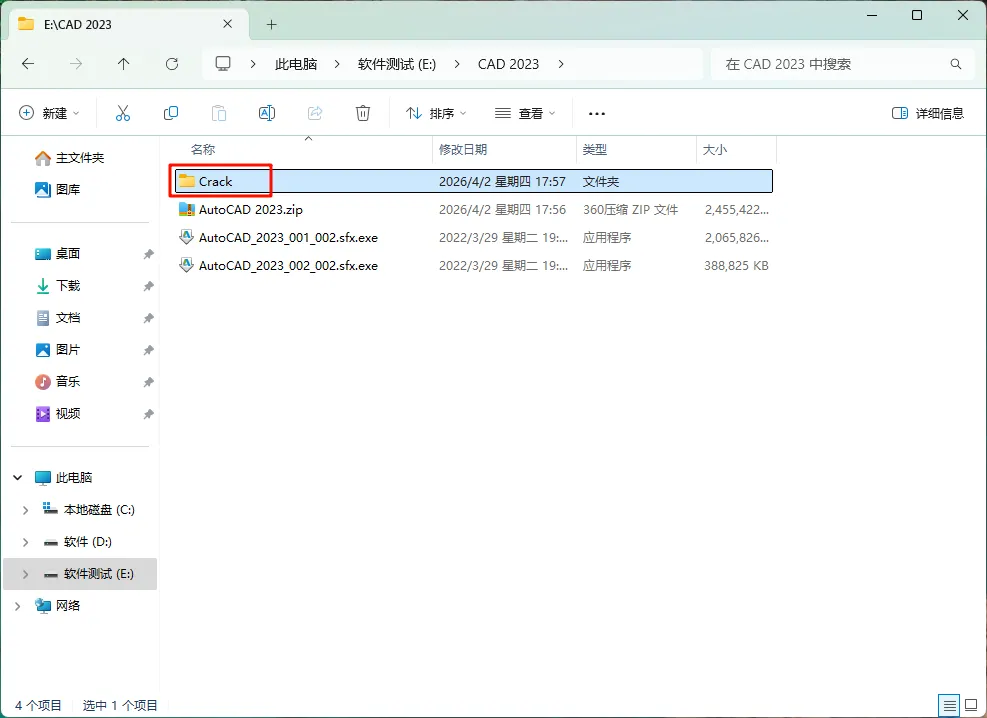
Task: Open 桌面 desktop quick access
Action: coord(57,254)
